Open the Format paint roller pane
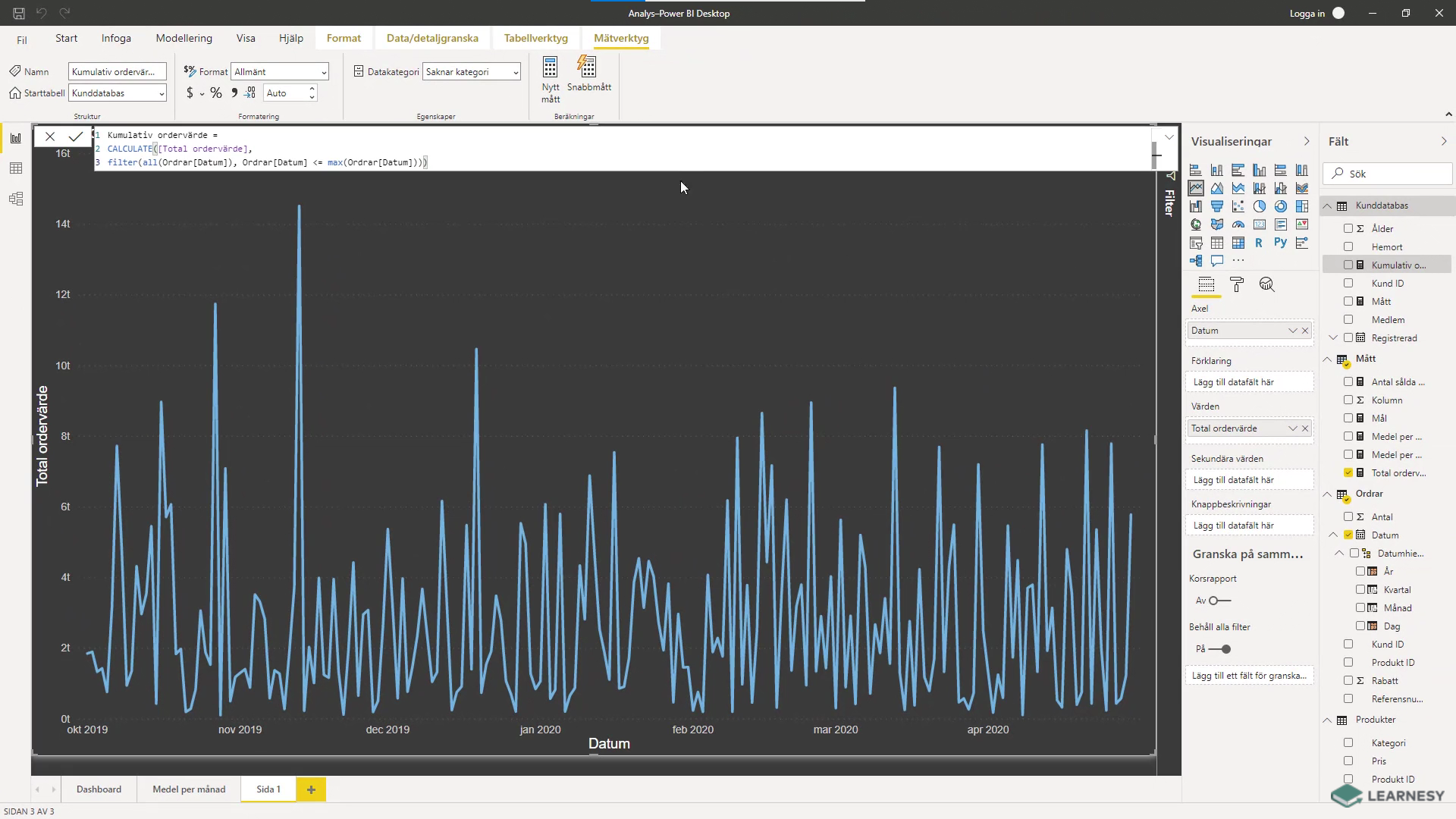The width and height of the screenshot is (1456, 819). (x=1237, y=284)
